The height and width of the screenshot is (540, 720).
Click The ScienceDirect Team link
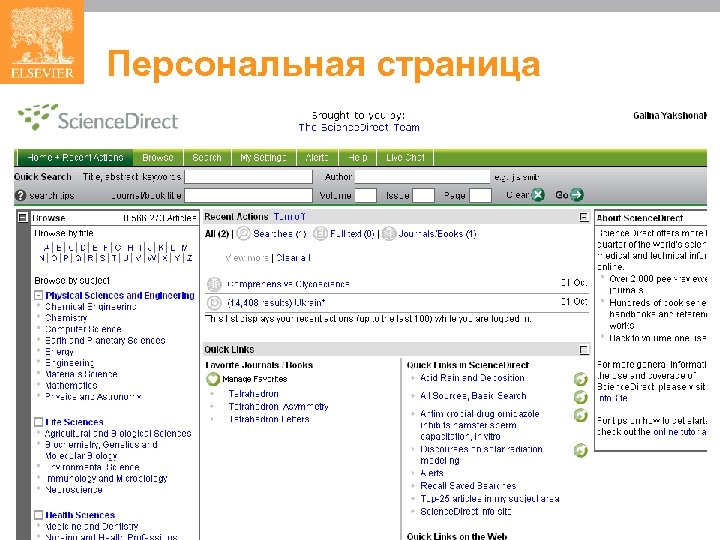(359, 127)
